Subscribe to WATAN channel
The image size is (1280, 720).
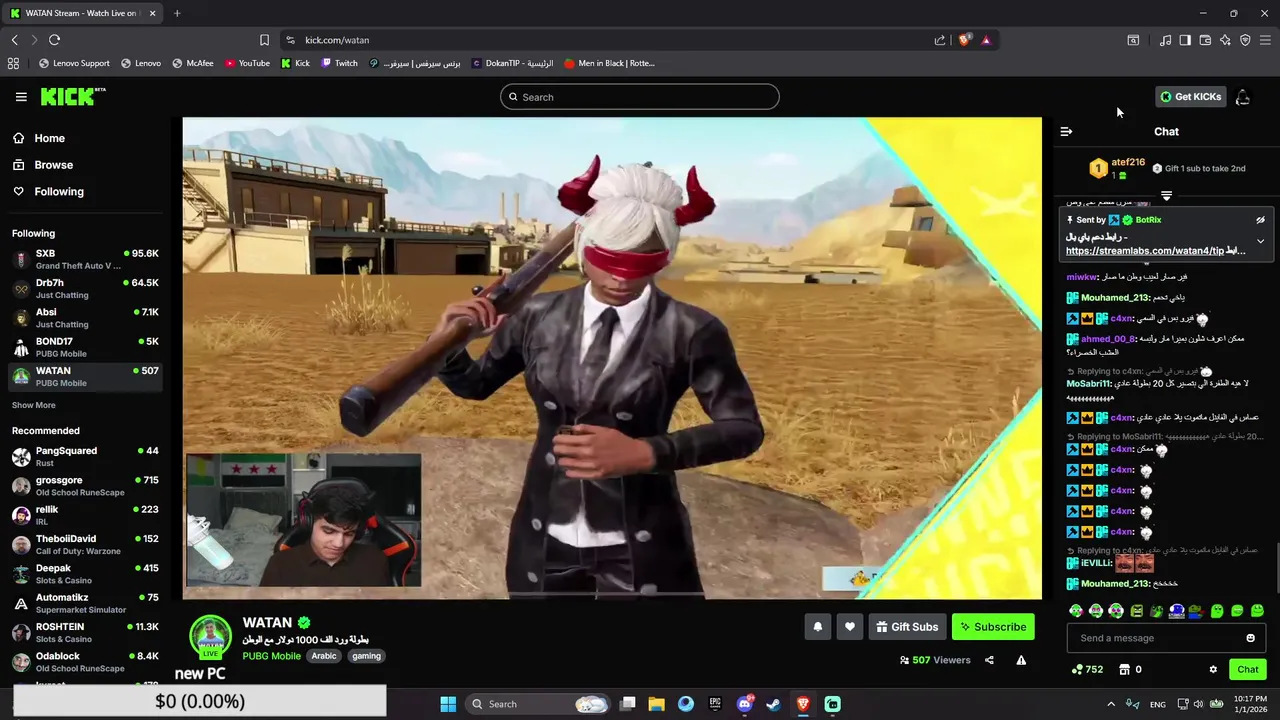[x=993, y=627]
